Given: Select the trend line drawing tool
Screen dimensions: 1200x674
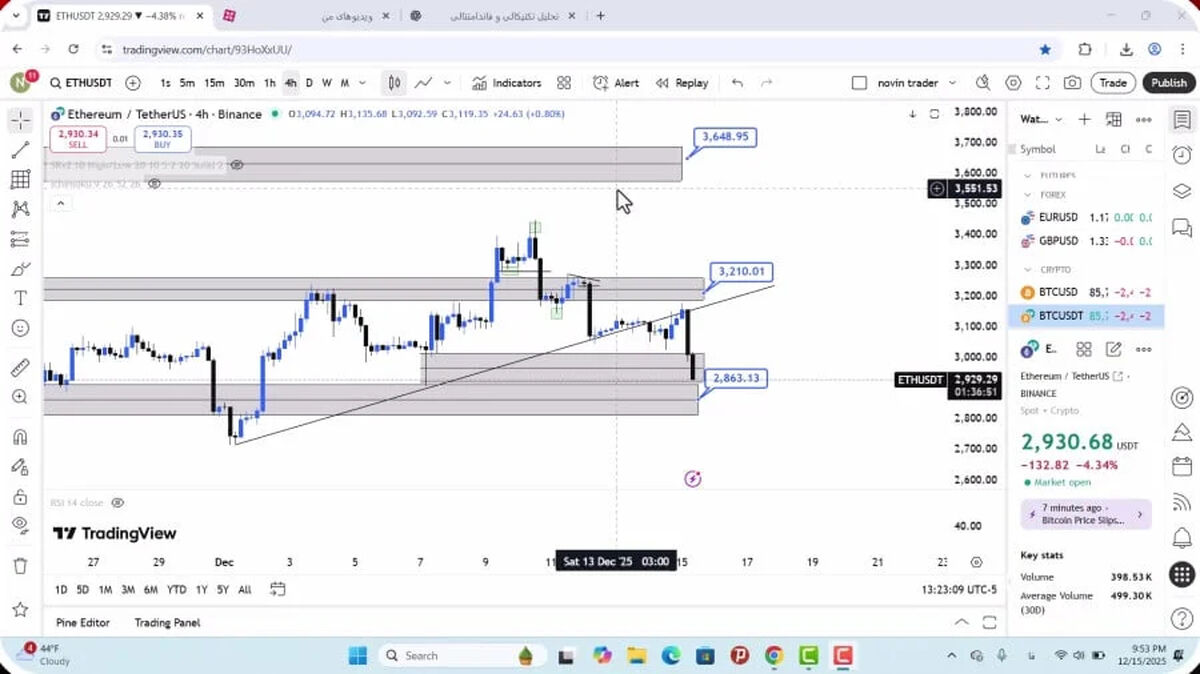Looking at the screenshot, I should click(19, 150).
